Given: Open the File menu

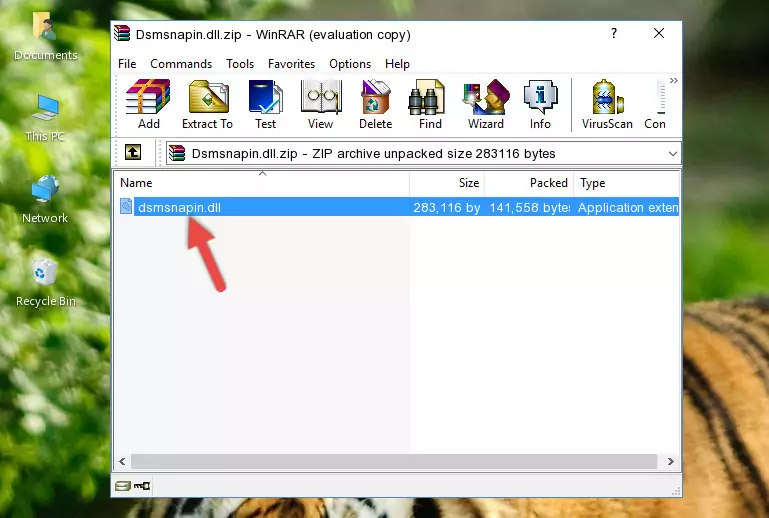Looking at the screenshot, I should pos(127,64).
